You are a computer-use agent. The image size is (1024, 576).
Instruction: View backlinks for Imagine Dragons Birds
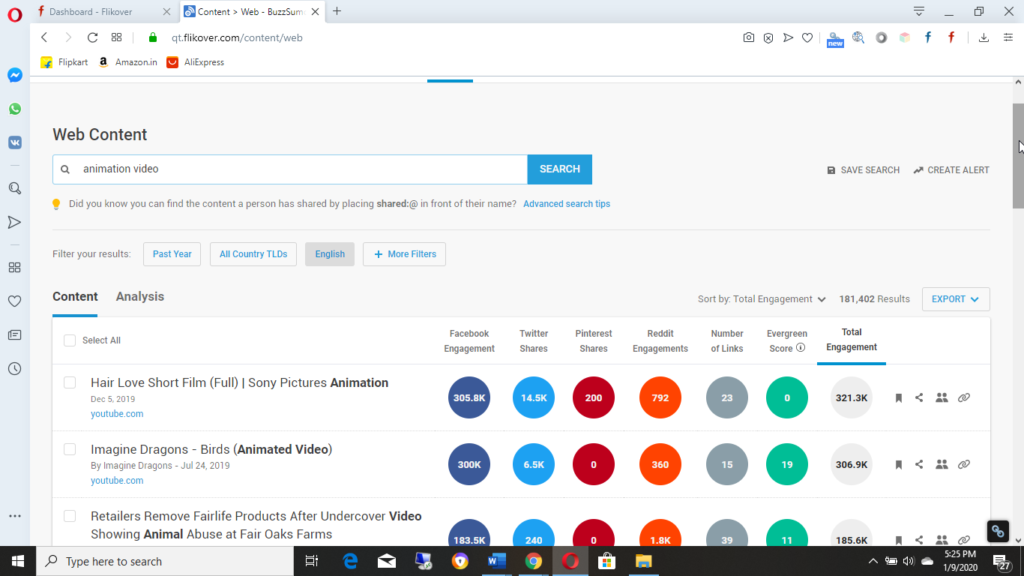964,464
